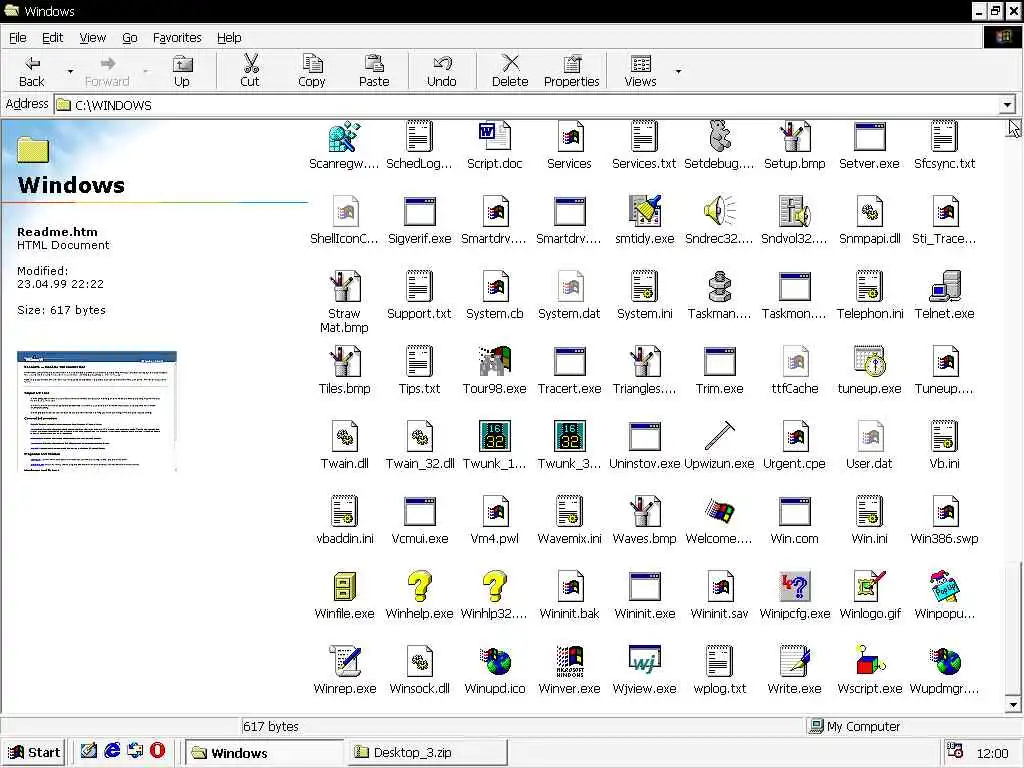Click the Properties toolbar button
Screen dimensions: 1024x768
pyautogui.click(x=571, y=71)
